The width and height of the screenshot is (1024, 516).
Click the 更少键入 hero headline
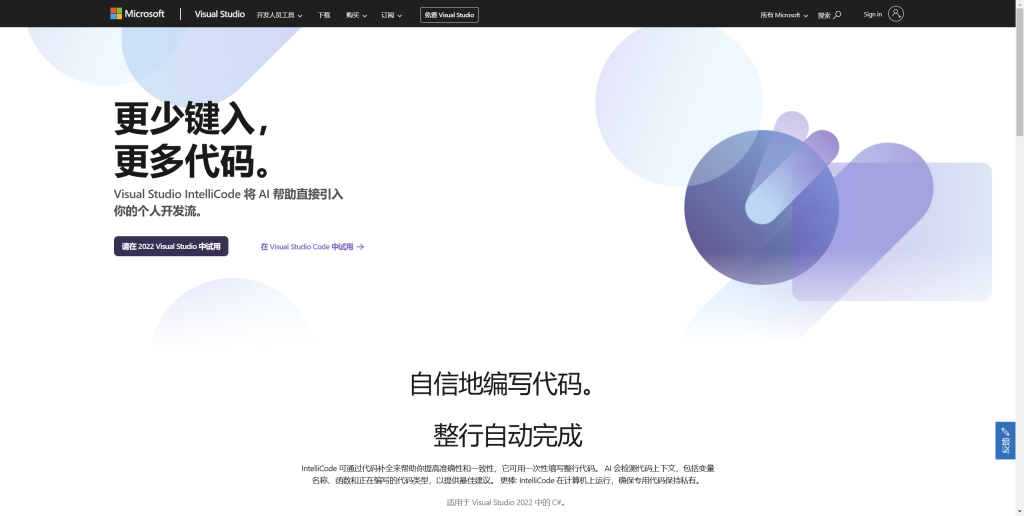193,139
